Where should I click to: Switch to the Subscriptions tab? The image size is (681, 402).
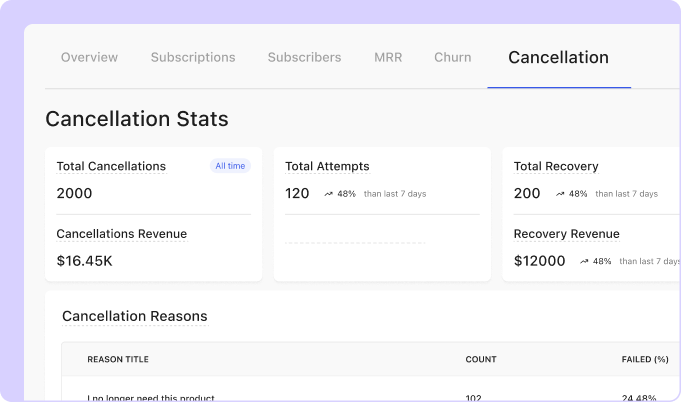pyautogui.click(x=193, y=57)
